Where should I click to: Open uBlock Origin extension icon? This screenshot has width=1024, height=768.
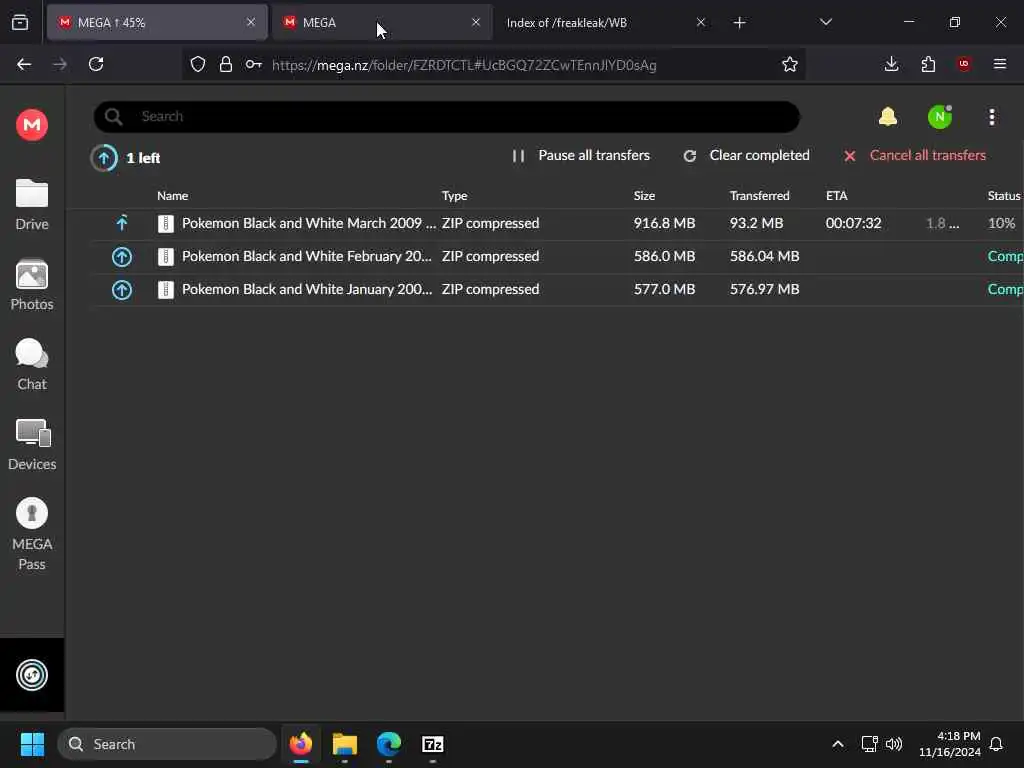click(x=964, y=64)
